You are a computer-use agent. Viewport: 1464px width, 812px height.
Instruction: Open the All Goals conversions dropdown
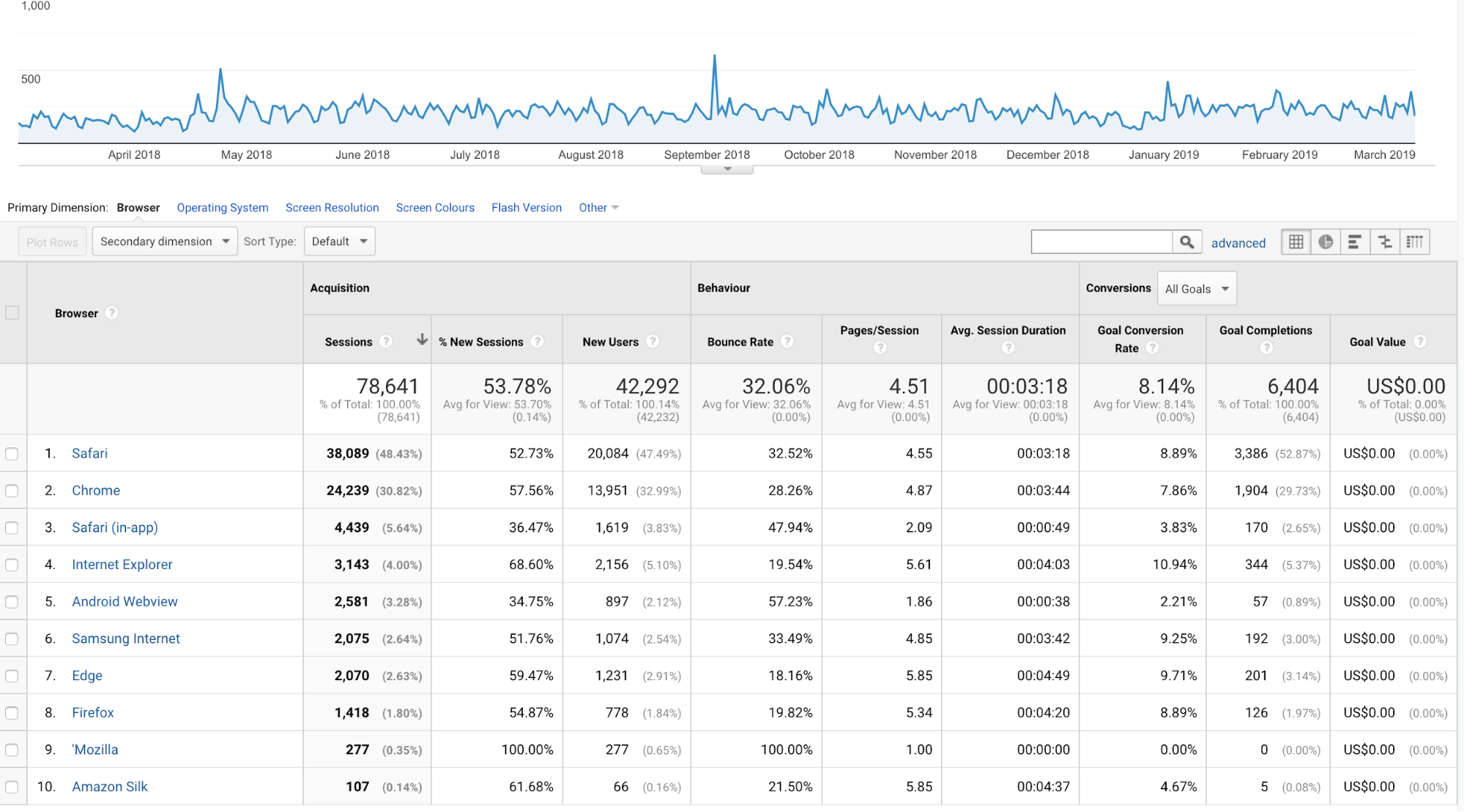tap(1197, 288)
